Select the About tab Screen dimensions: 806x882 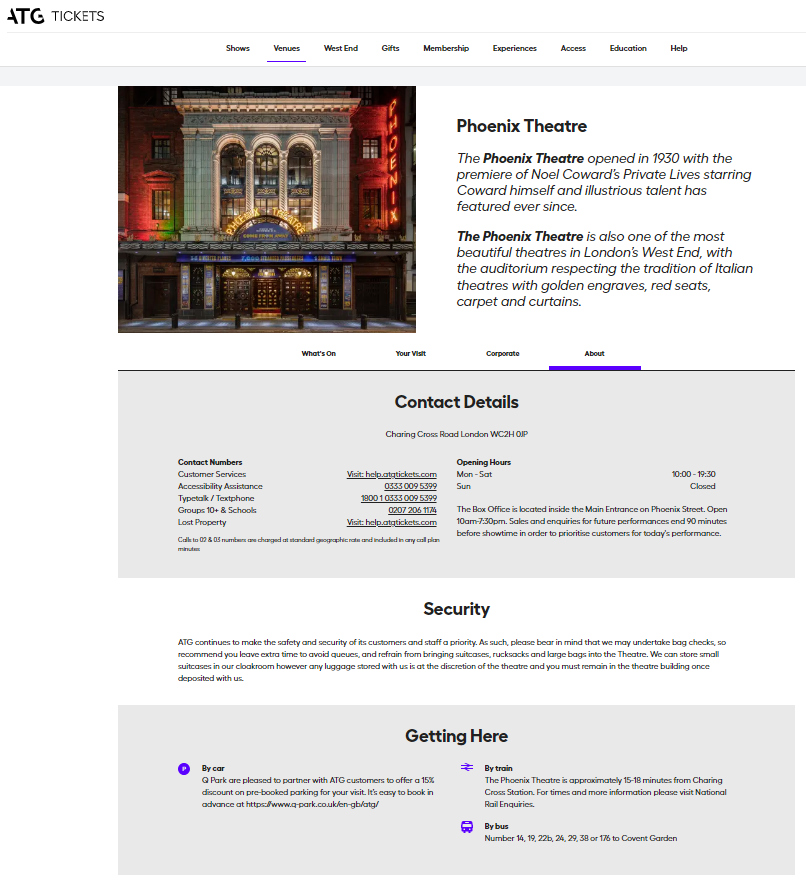pos(595,354)
